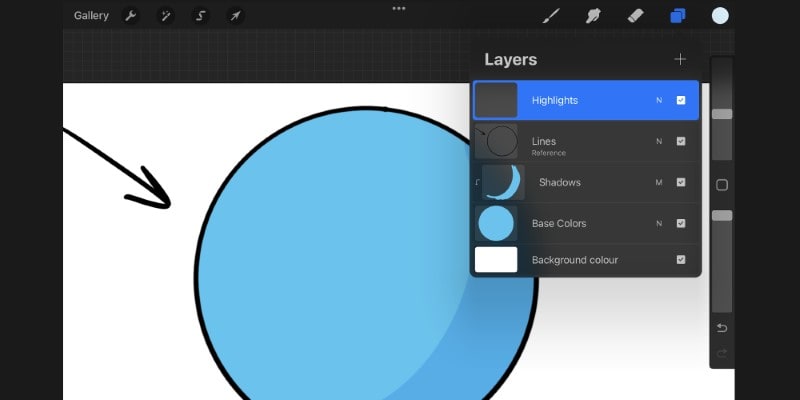Image resolution: width=800 pixels, height=400 pixels.
Task: Open the Background colour layer
Action: click(586, 260)
